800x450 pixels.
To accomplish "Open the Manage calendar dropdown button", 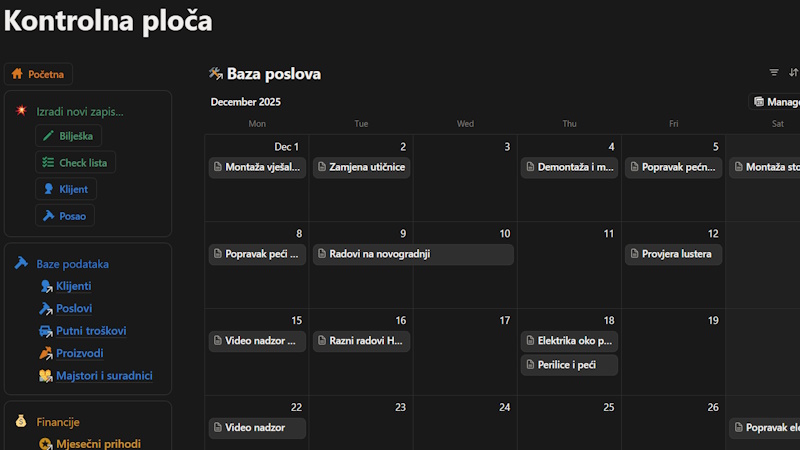I will [776, 102].
